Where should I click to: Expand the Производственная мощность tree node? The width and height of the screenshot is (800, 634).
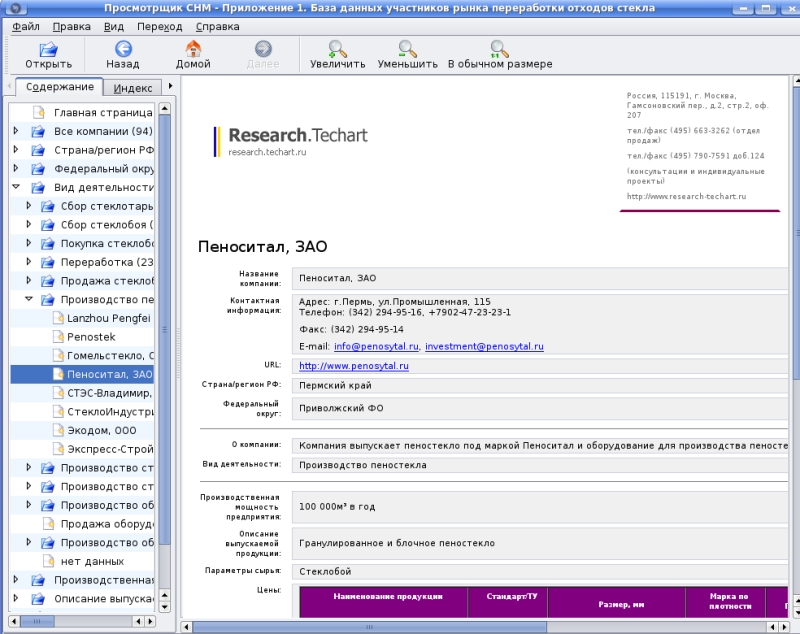coord(16,579)
